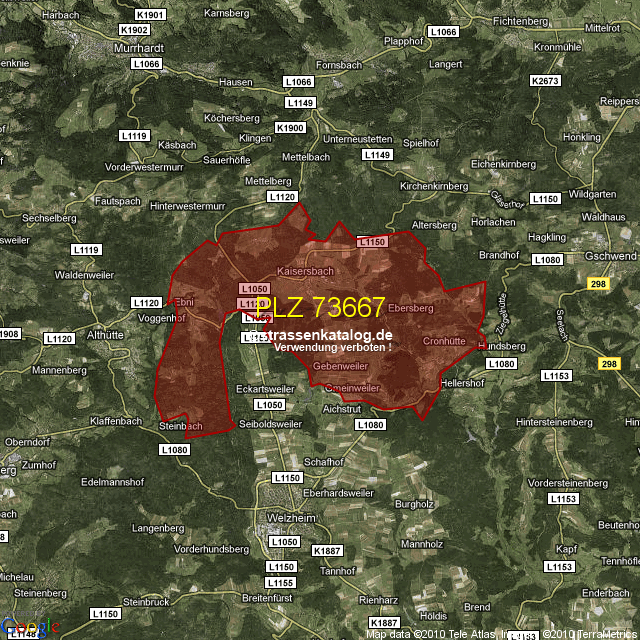This screenshot has width=640, height=640.
Task: Click the K1901 road shield
Action: tap(149, 15)
